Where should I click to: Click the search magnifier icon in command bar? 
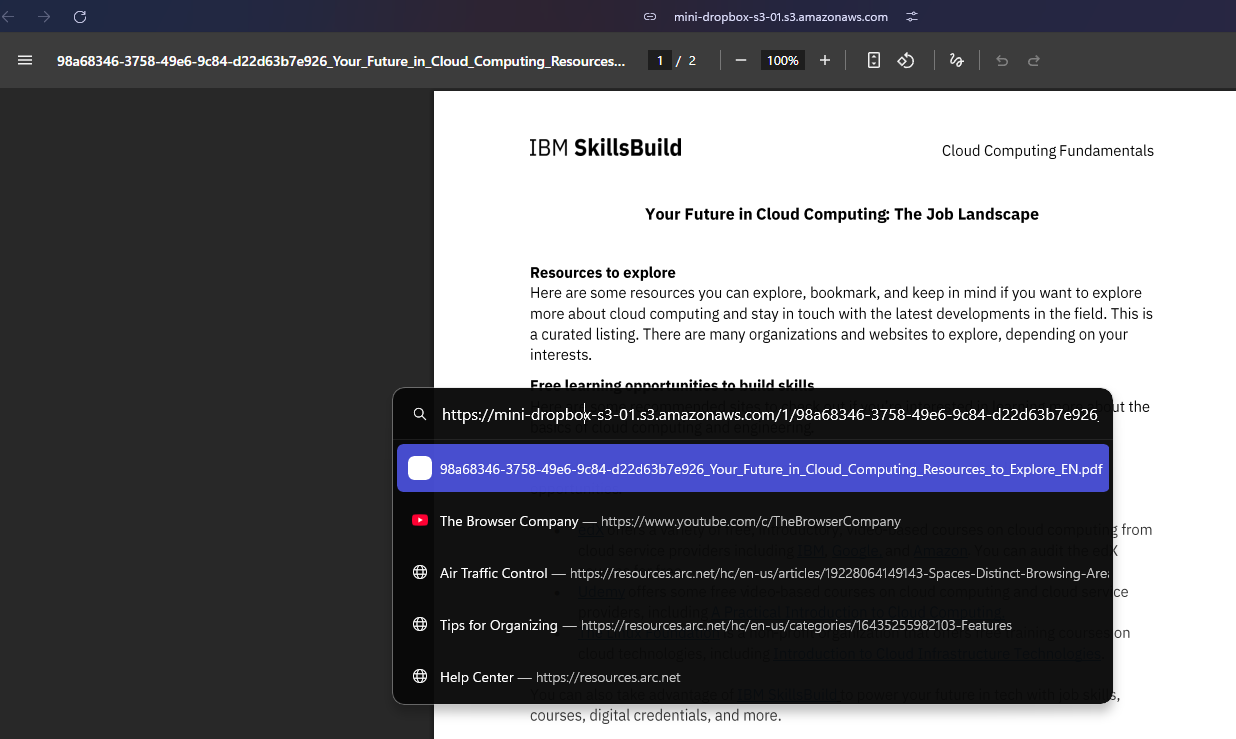coord(420,415)
